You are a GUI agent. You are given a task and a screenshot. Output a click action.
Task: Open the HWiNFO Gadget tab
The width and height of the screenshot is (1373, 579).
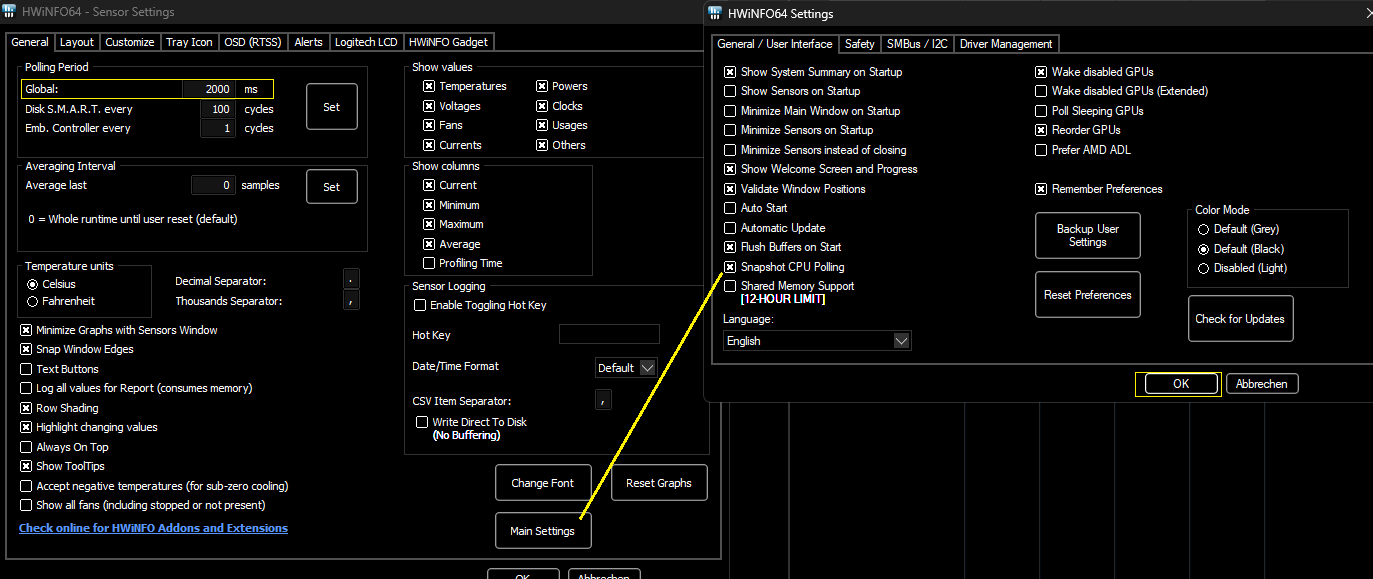[449, 42]
